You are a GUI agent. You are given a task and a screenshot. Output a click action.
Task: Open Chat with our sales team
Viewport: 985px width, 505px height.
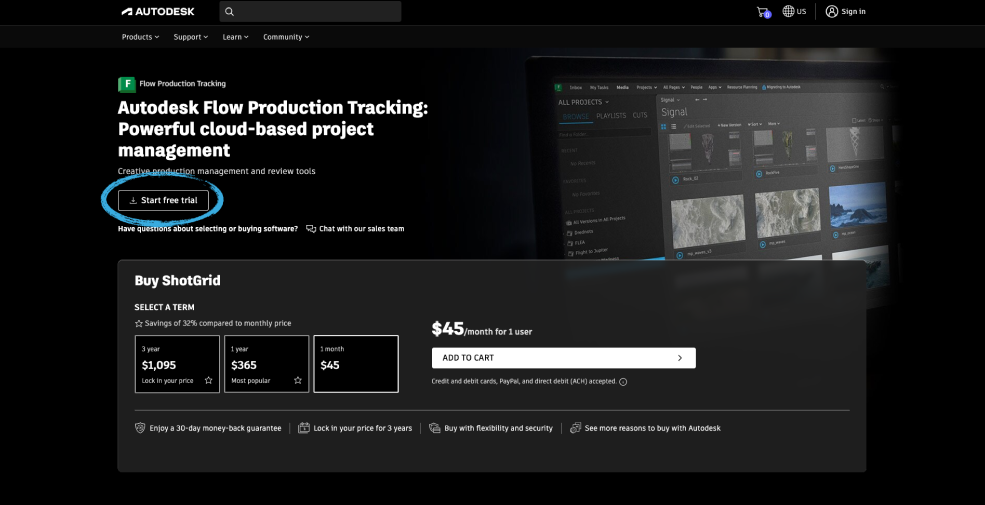[361, 229]
